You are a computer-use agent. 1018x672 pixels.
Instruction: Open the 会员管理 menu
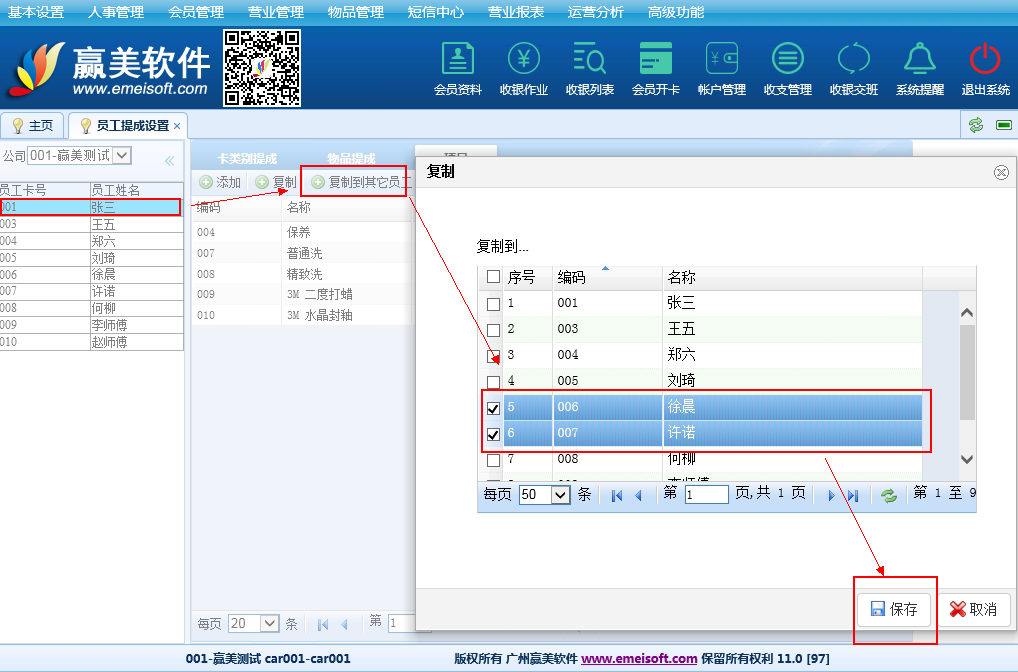[x=196, y=12]
